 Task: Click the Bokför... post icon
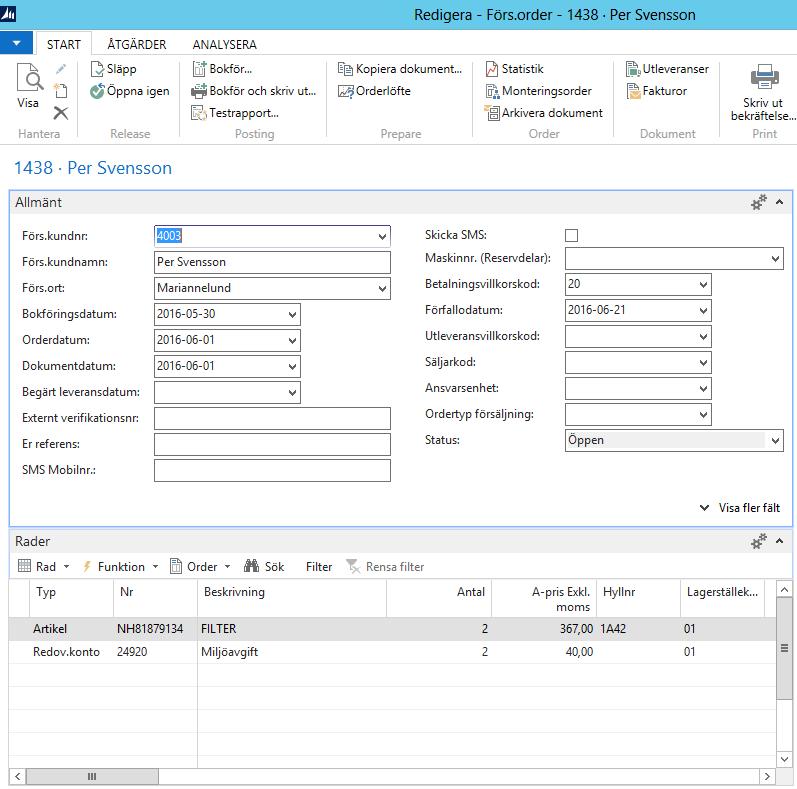tap(199, 69)
